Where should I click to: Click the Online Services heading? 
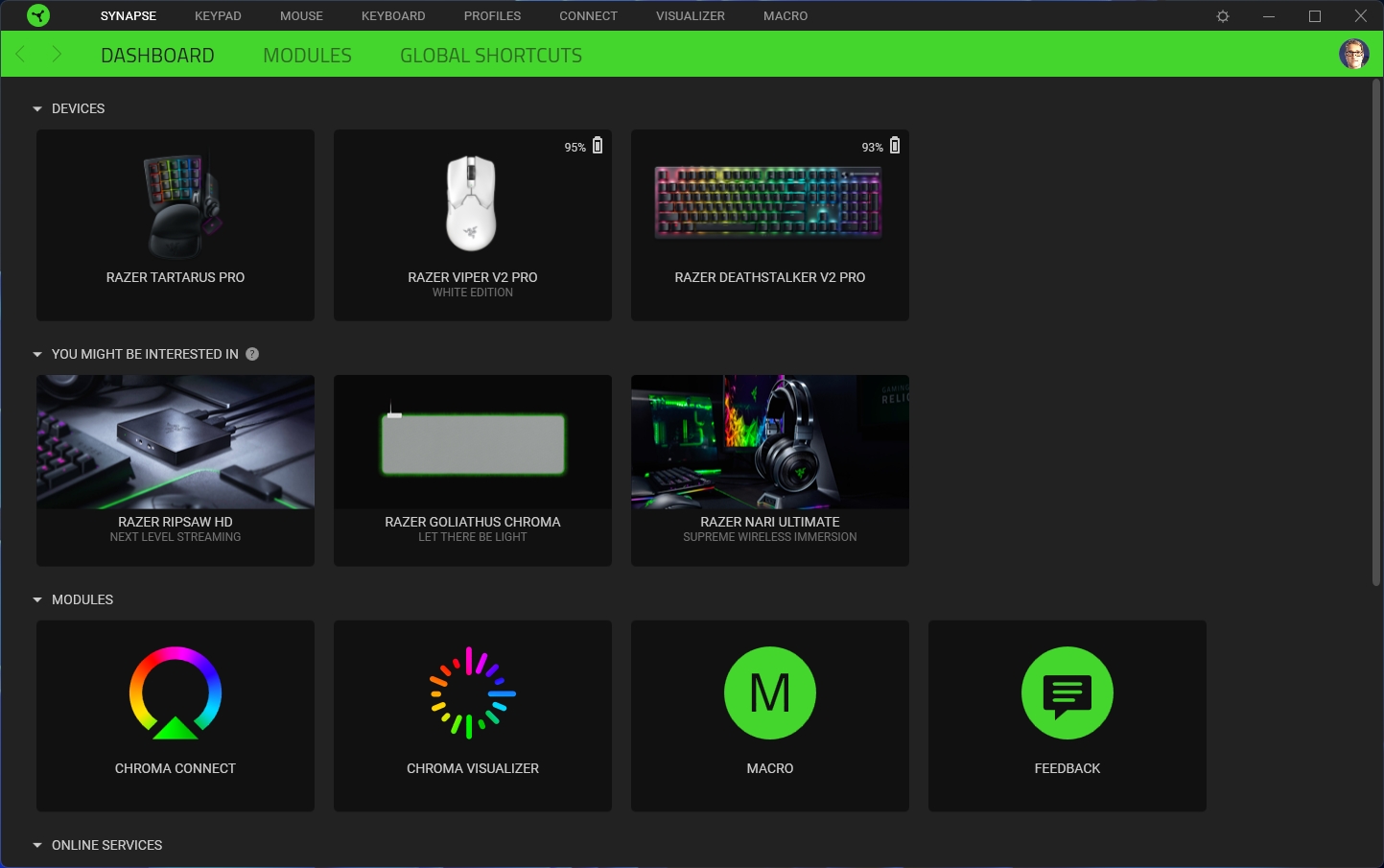pos(107,845)
